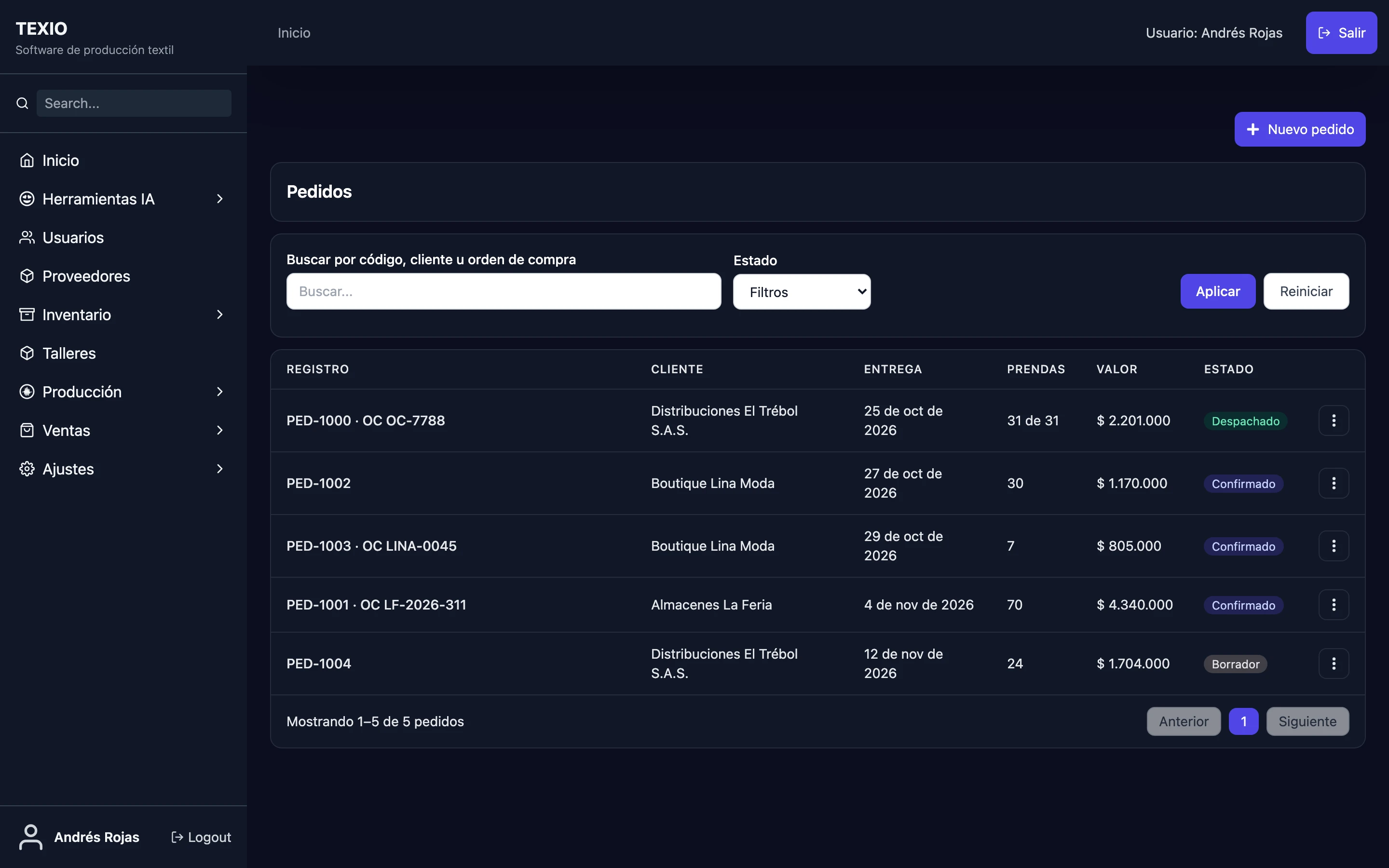Image resolution: width=1389 pixels, height=868 pixels.
Task: Click the Ajustes gear icon
Action: pos(27,468)
